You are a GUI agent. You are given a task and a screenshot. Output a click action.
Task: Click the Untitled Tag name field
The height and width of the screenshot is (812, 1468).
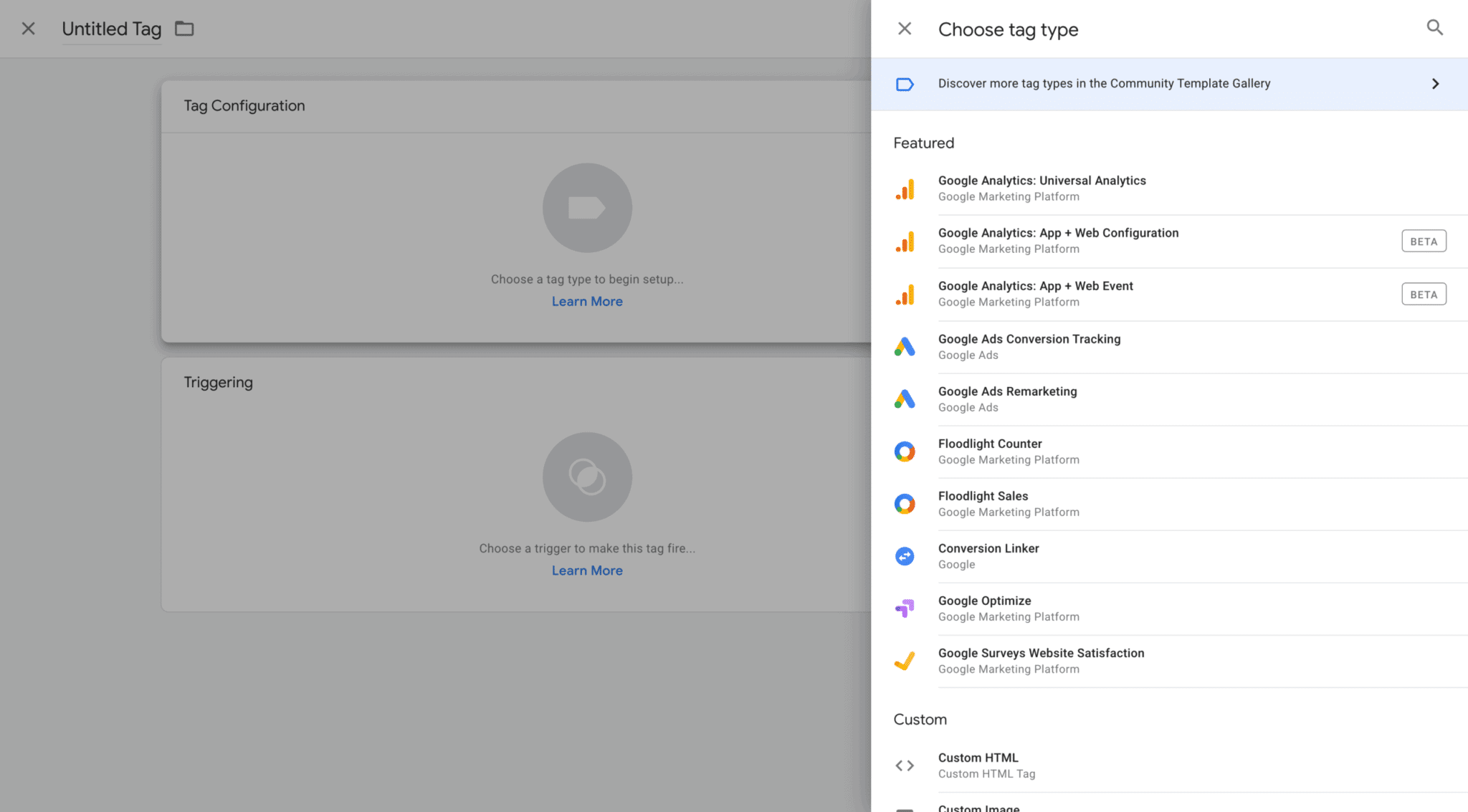111,29
